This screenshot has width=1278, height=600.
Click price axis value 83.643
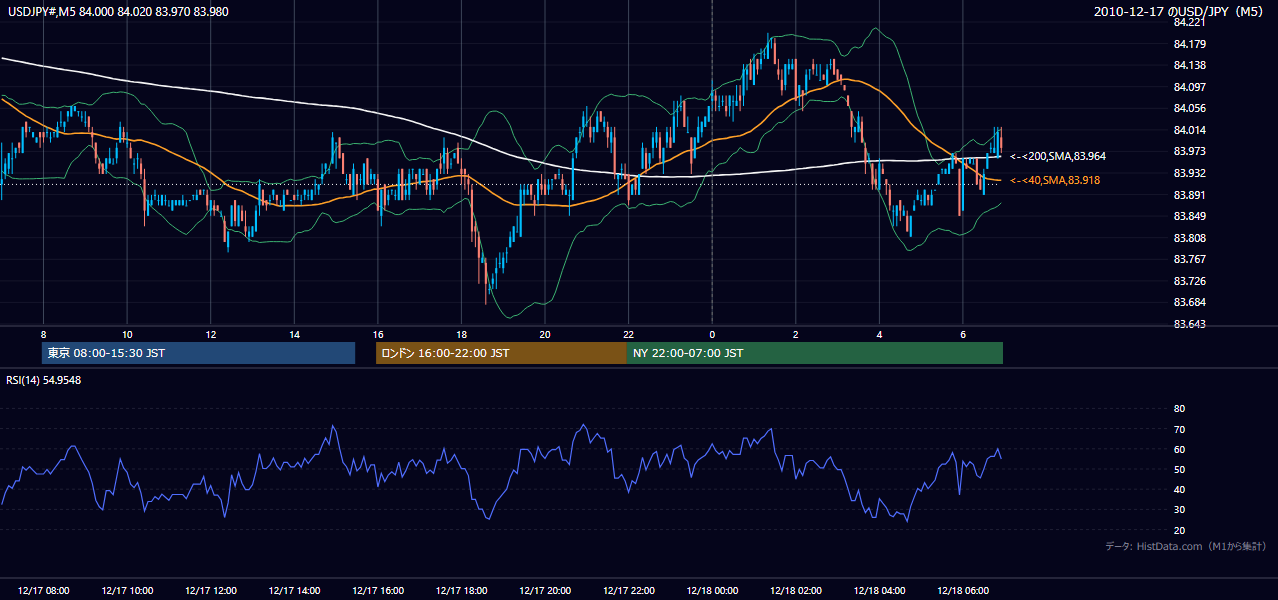1189,324
